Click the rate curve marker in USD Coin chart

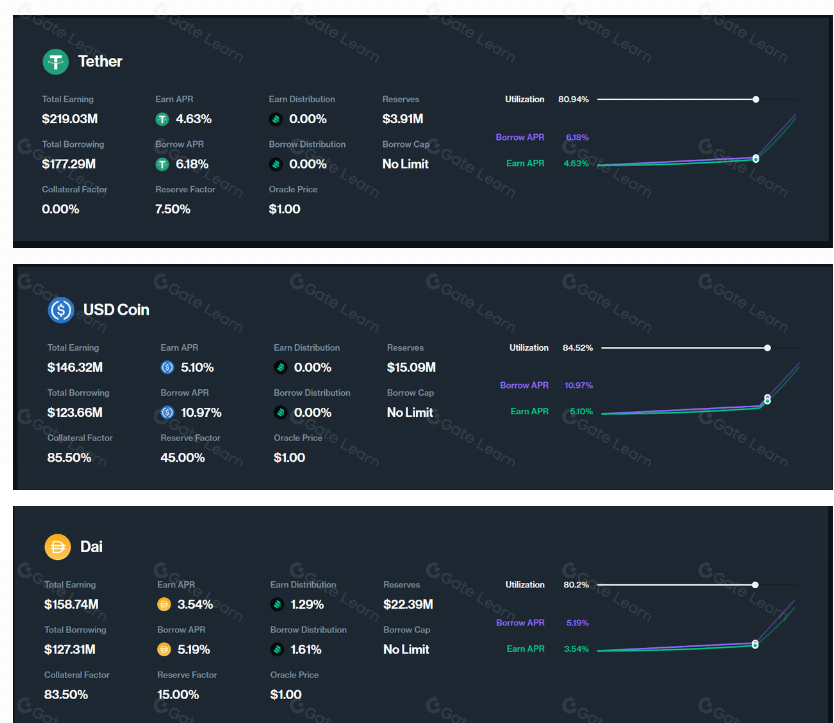[x=768, y=400]
